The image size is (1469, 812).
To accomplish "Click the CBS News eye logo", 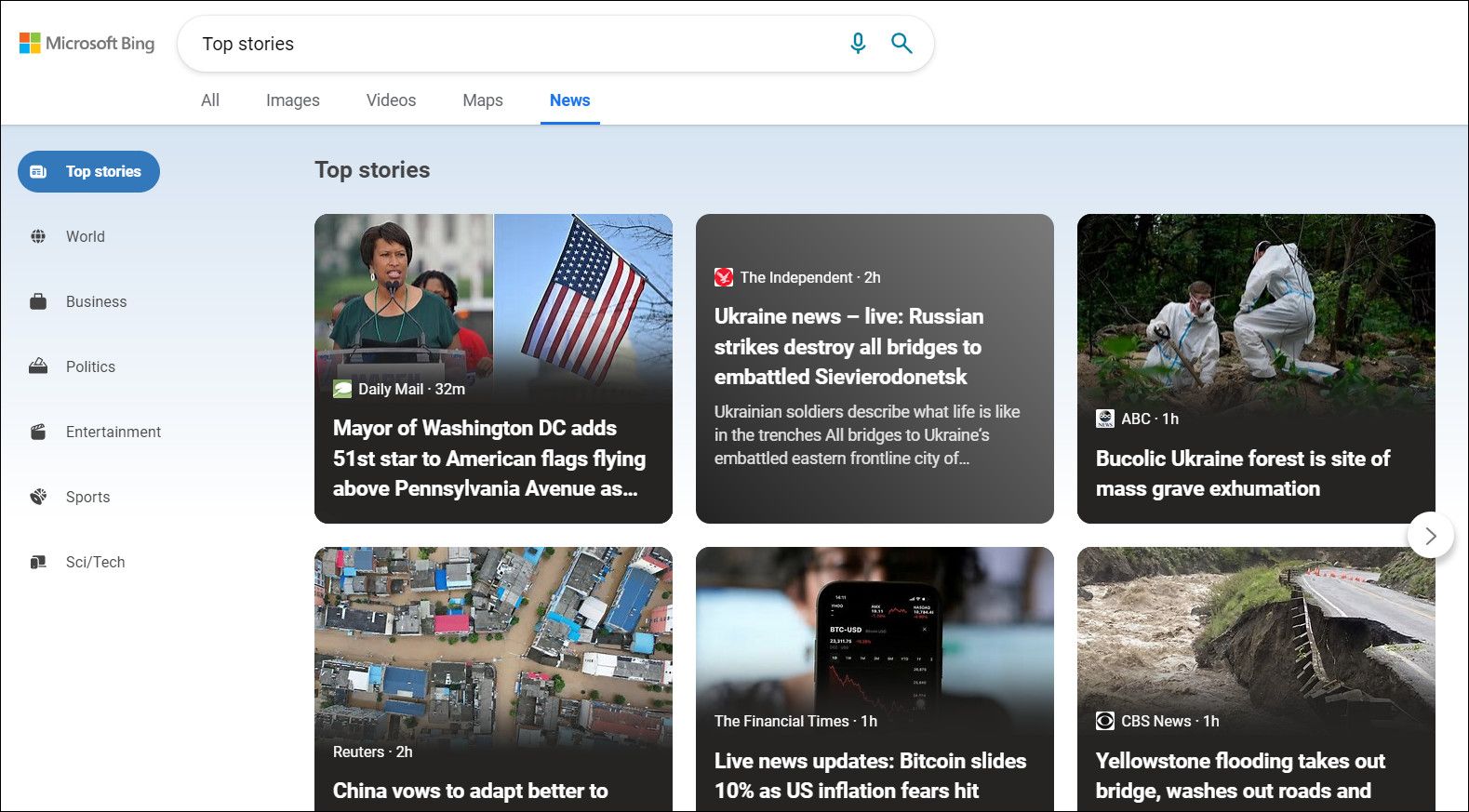I will (1105, 721).
